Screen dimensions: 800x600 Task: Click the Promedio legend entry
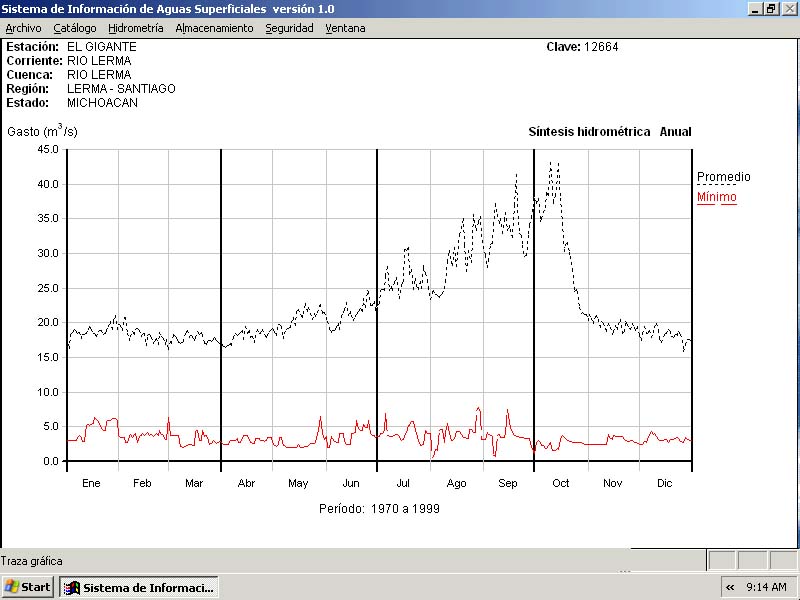point(723,177)
